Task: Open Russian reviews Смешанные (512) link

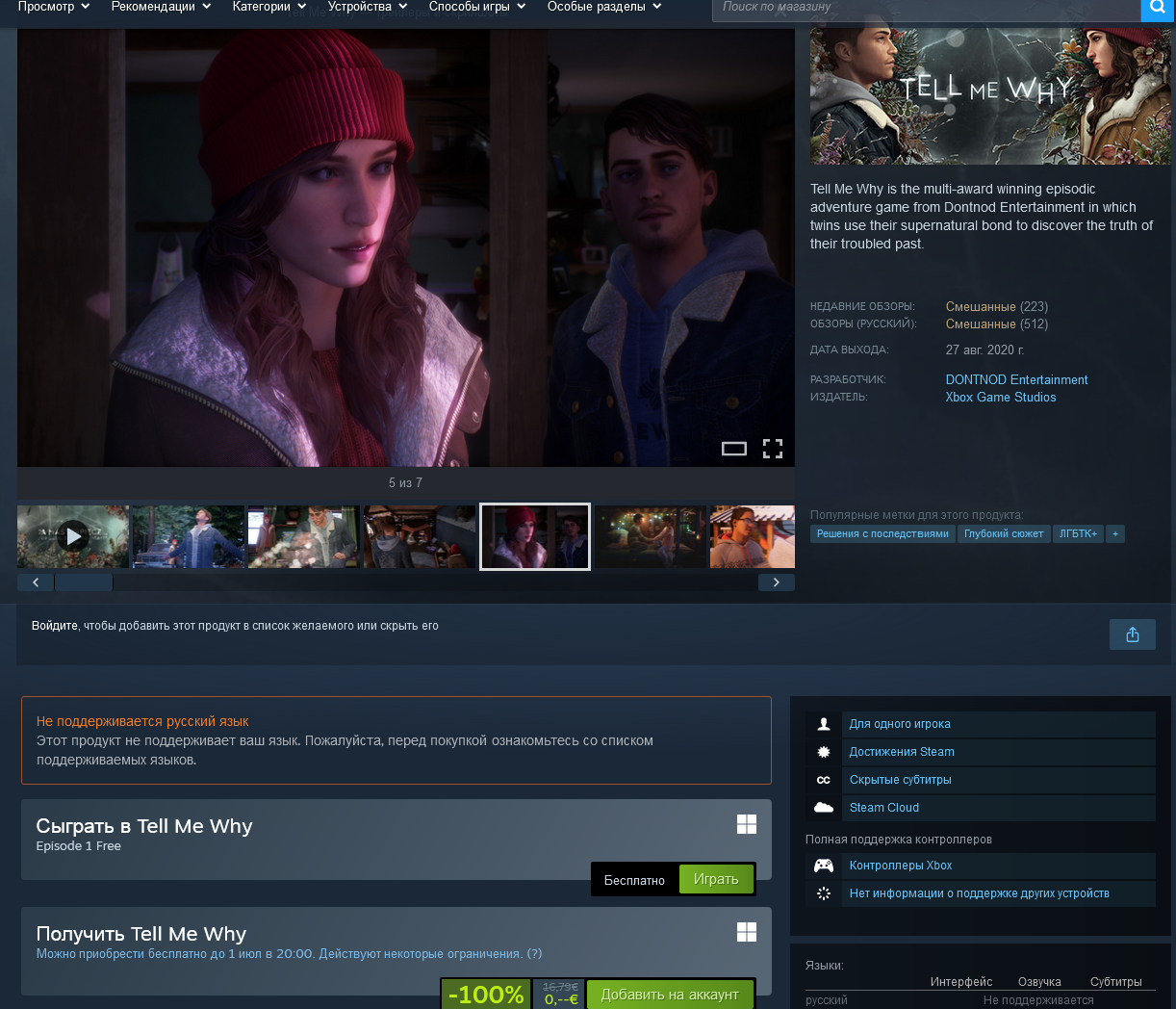Action: point(997,324)
